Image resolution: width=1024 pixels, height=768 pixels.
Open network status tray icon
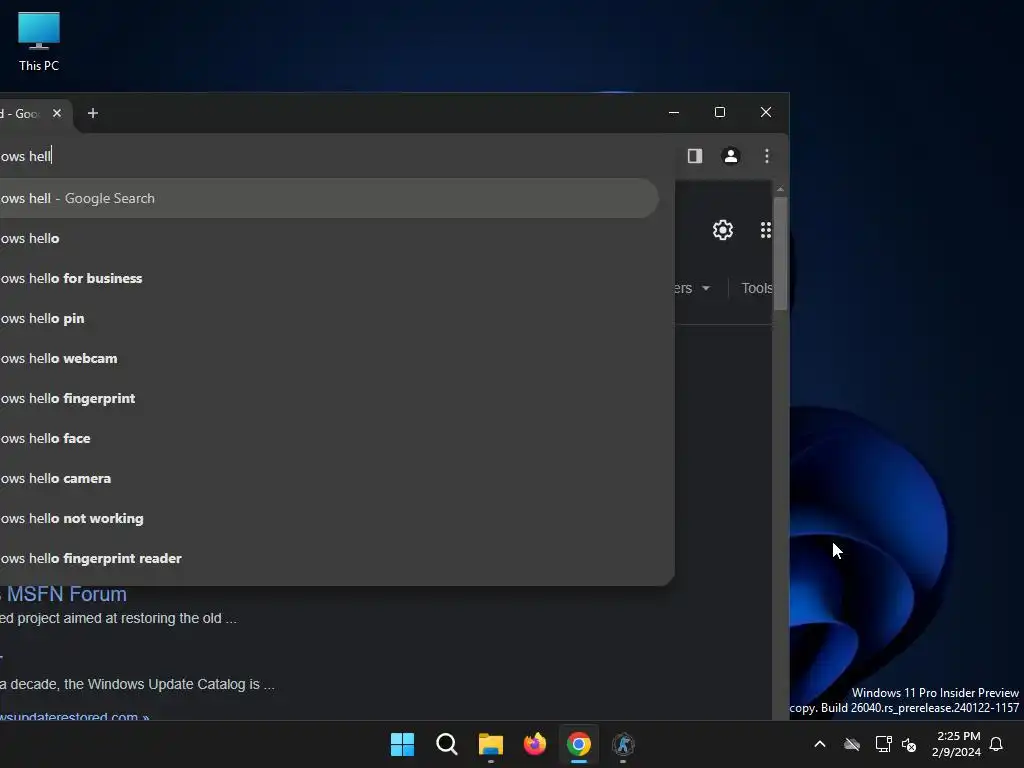point(883,744)
